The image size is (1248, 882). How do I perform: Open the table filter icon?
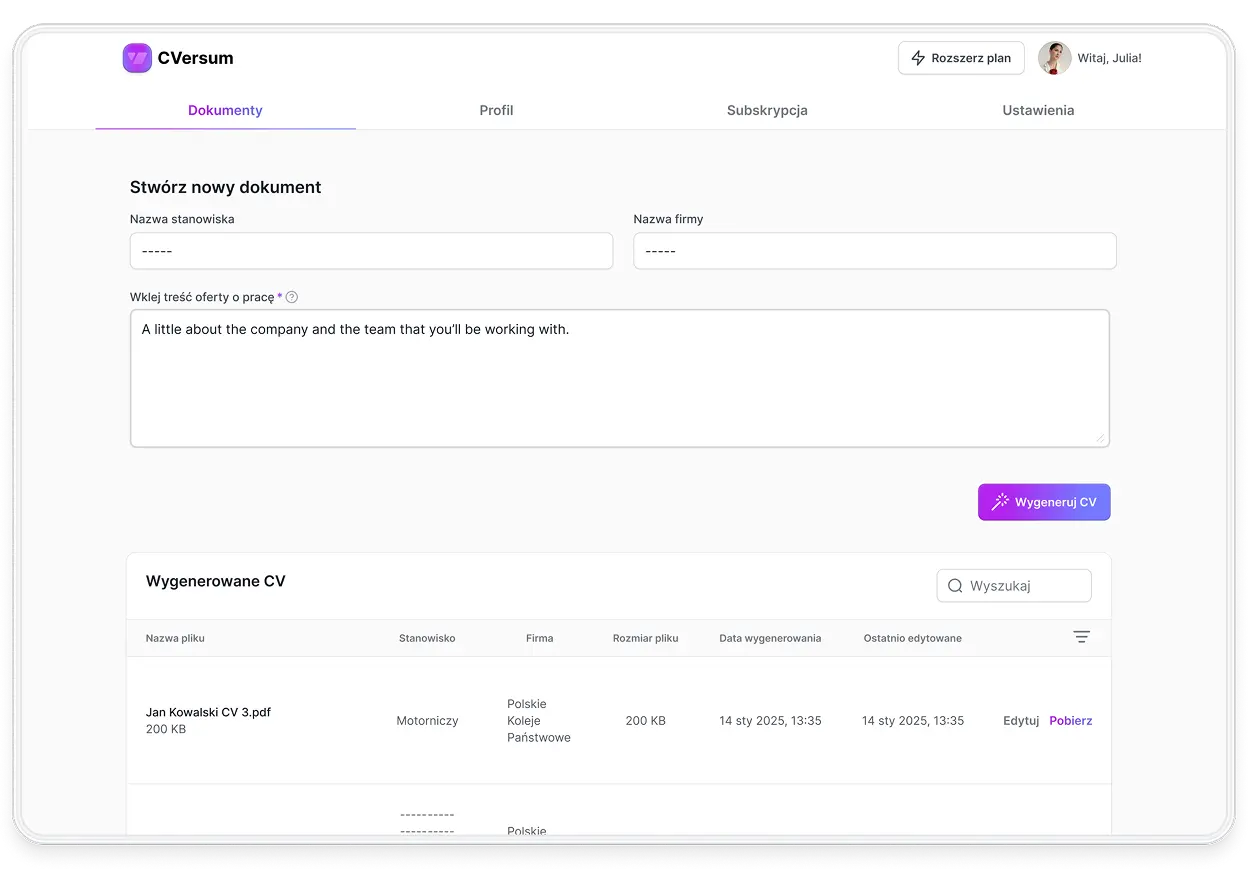click(x=1081, y=637)
